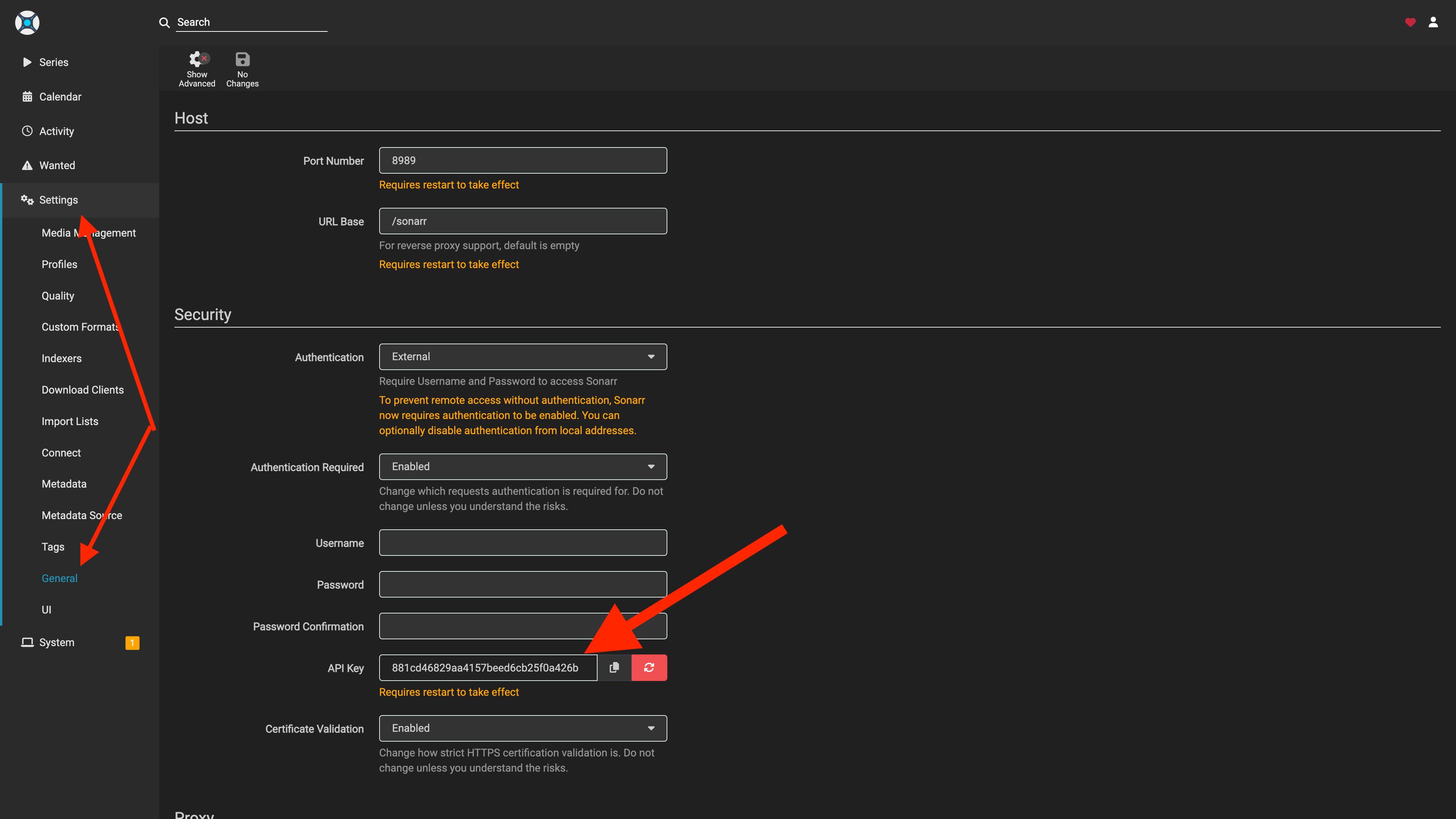Reset the API Key with refresh button
Screen dimensions: 1456x819
coord(649,667)
